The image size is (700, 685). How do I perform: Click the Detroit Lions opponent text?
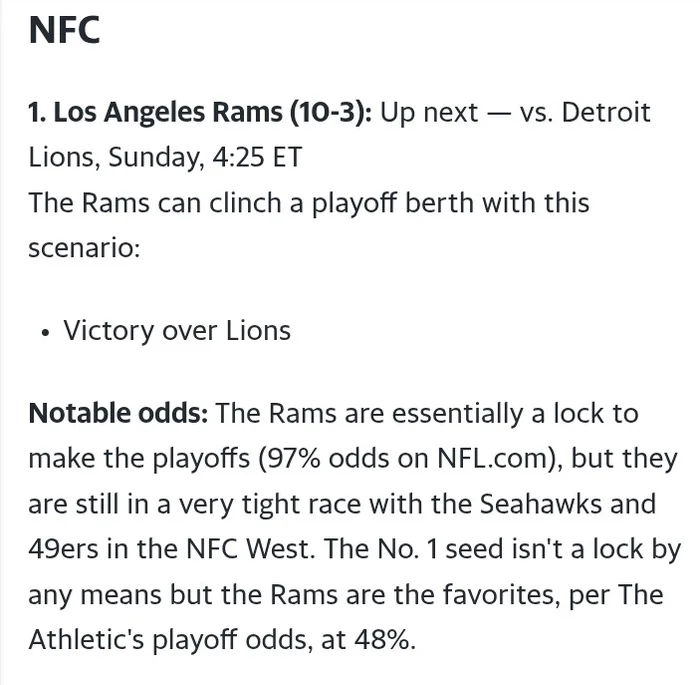point(606,112)
